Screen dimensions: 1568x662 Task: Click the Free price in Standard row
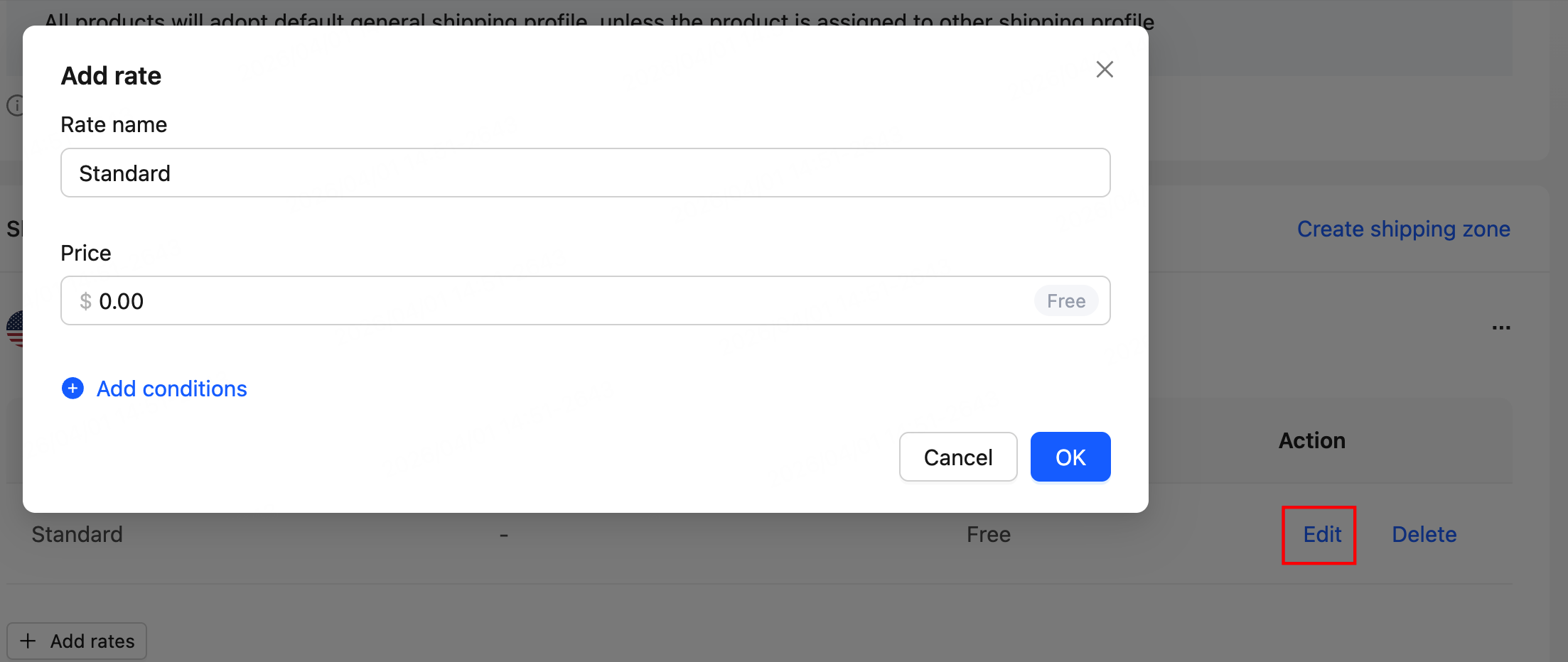(x=988, y=534)
